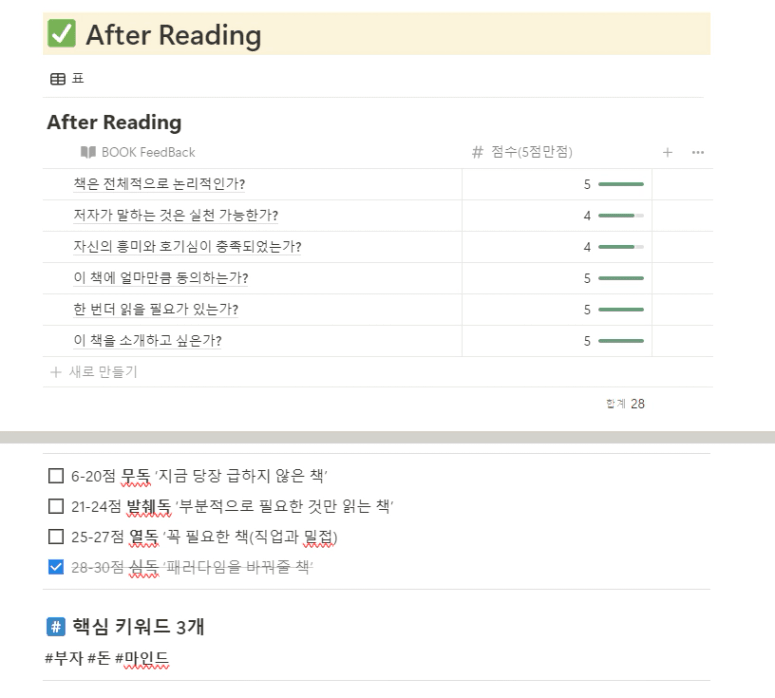Click the hash icon in 점수 column header

[x=477, y=152]
